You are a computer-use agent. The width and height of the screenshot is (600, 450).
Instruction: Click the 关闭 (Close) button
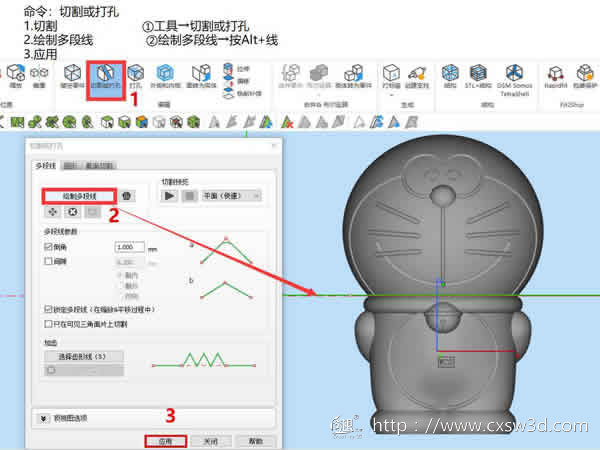point(211,441)
